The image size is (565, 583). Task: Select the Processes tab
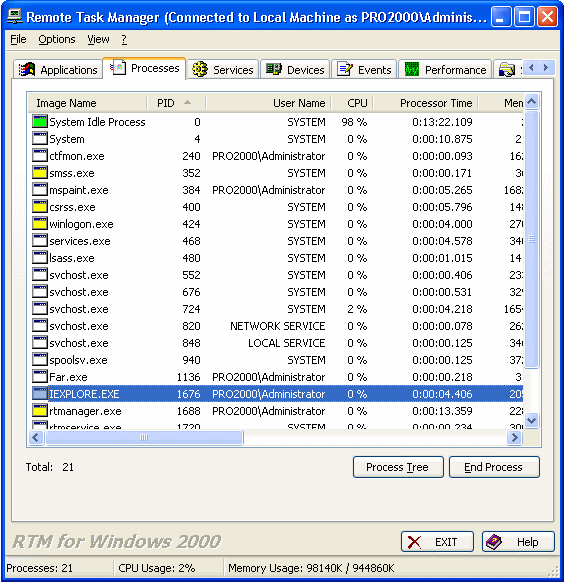pos(144,68)
